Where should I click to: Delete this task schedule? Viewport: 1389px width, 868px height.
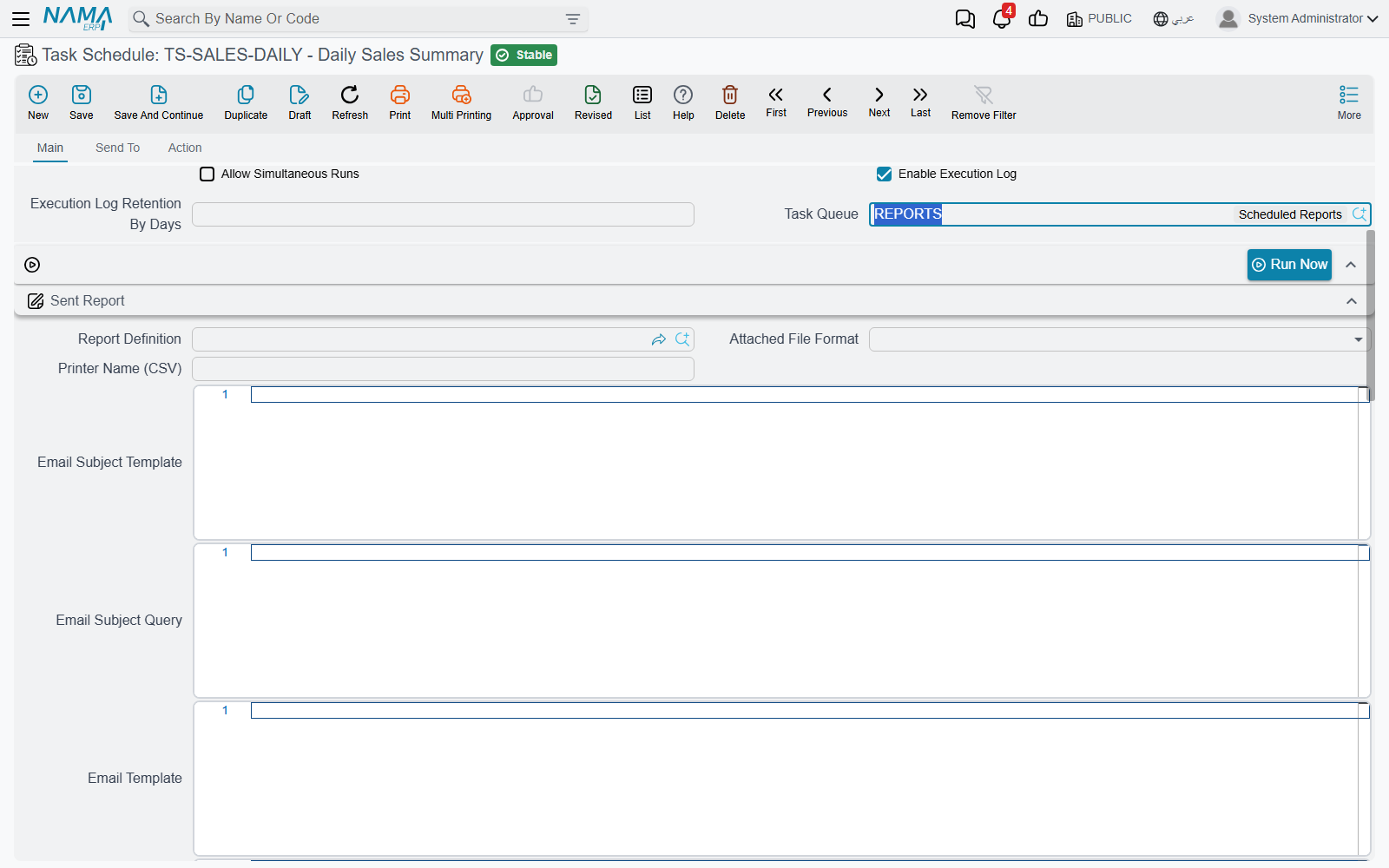point(730,102)
